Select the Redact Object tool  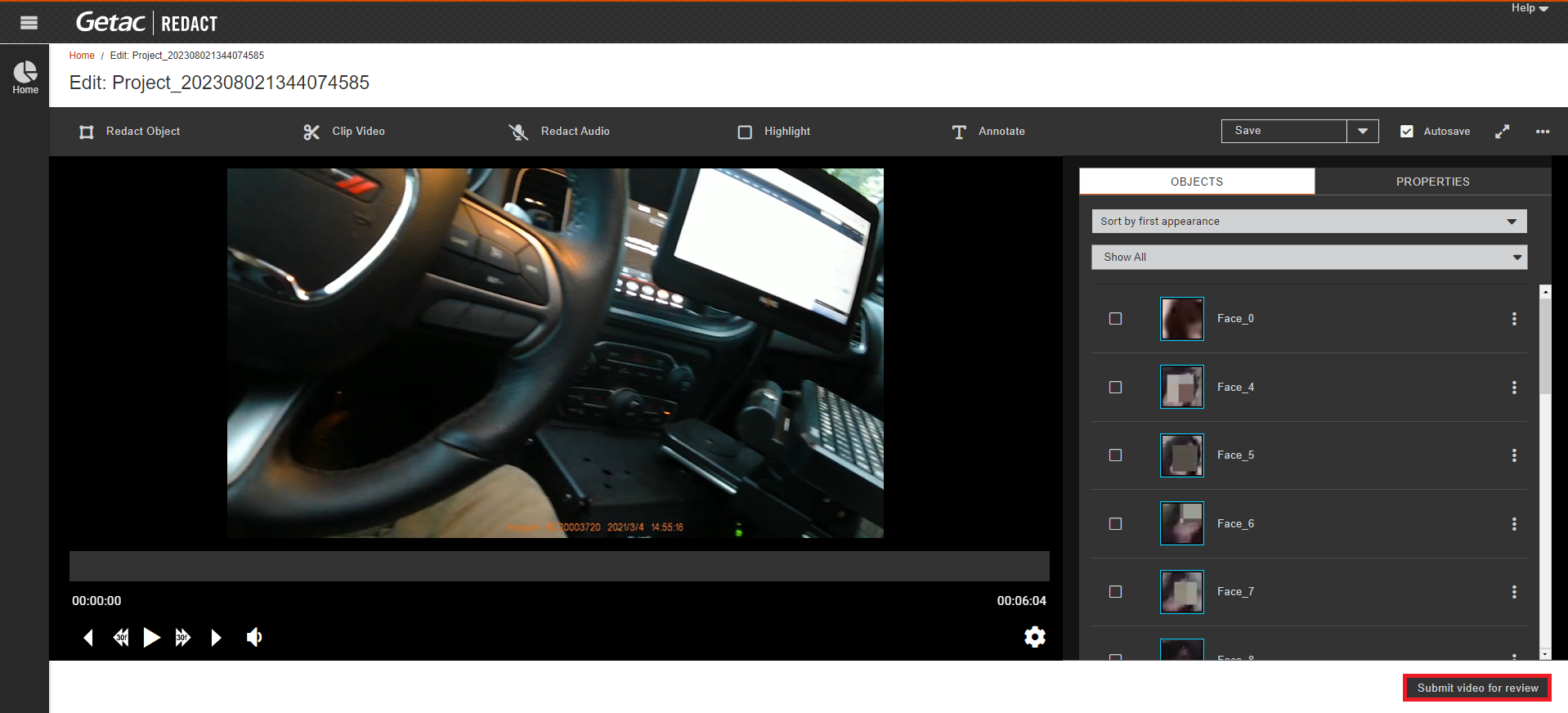tap(129, 132)
